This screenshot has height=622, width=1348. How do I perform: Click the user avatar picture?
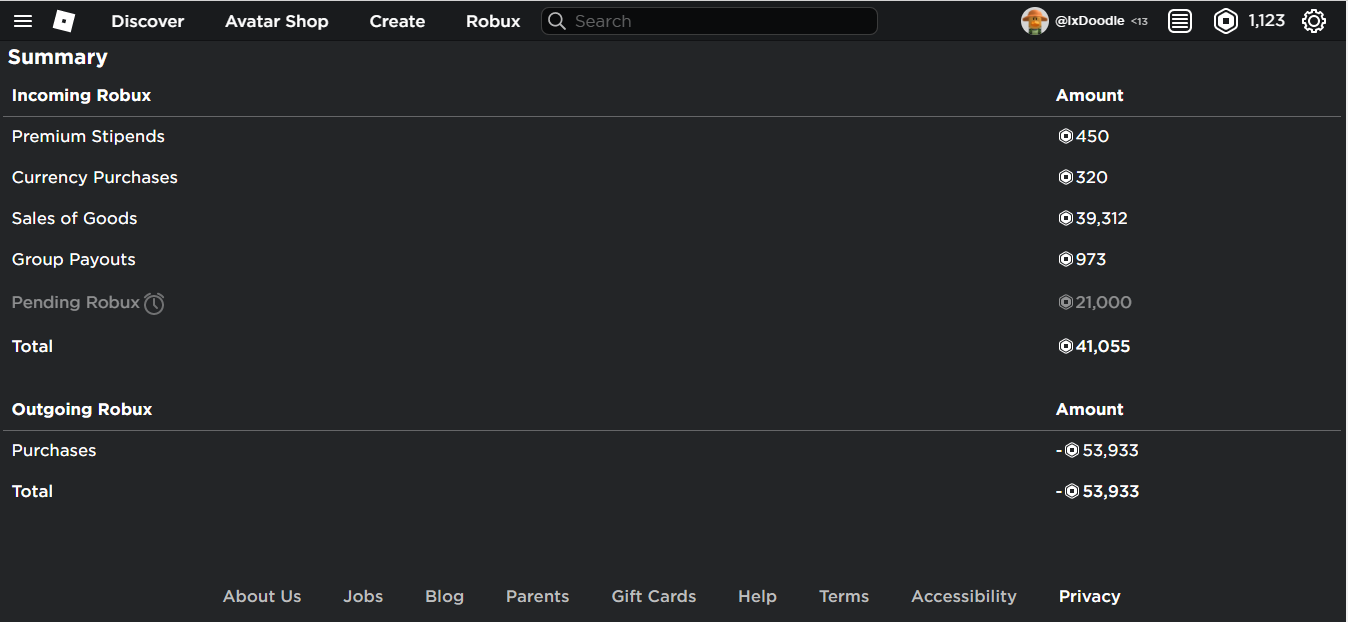point(1034,21)
